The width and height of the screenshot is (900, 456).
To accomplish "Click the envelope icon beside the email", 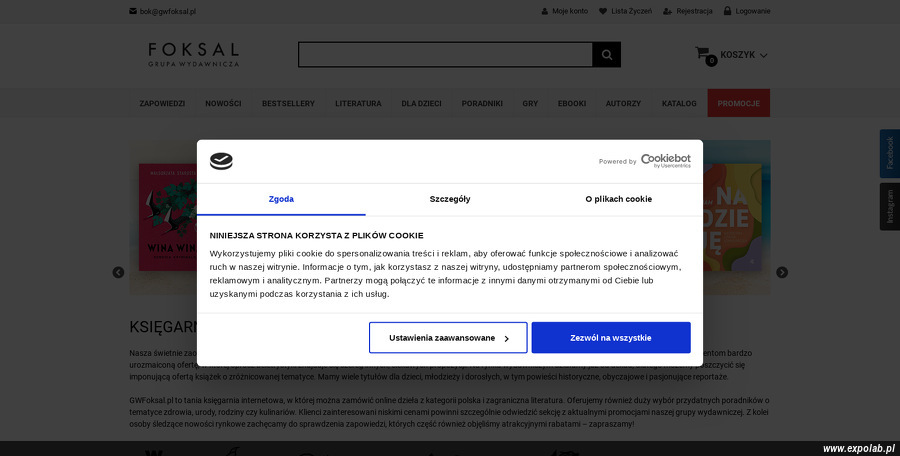I will pos(133,11).
